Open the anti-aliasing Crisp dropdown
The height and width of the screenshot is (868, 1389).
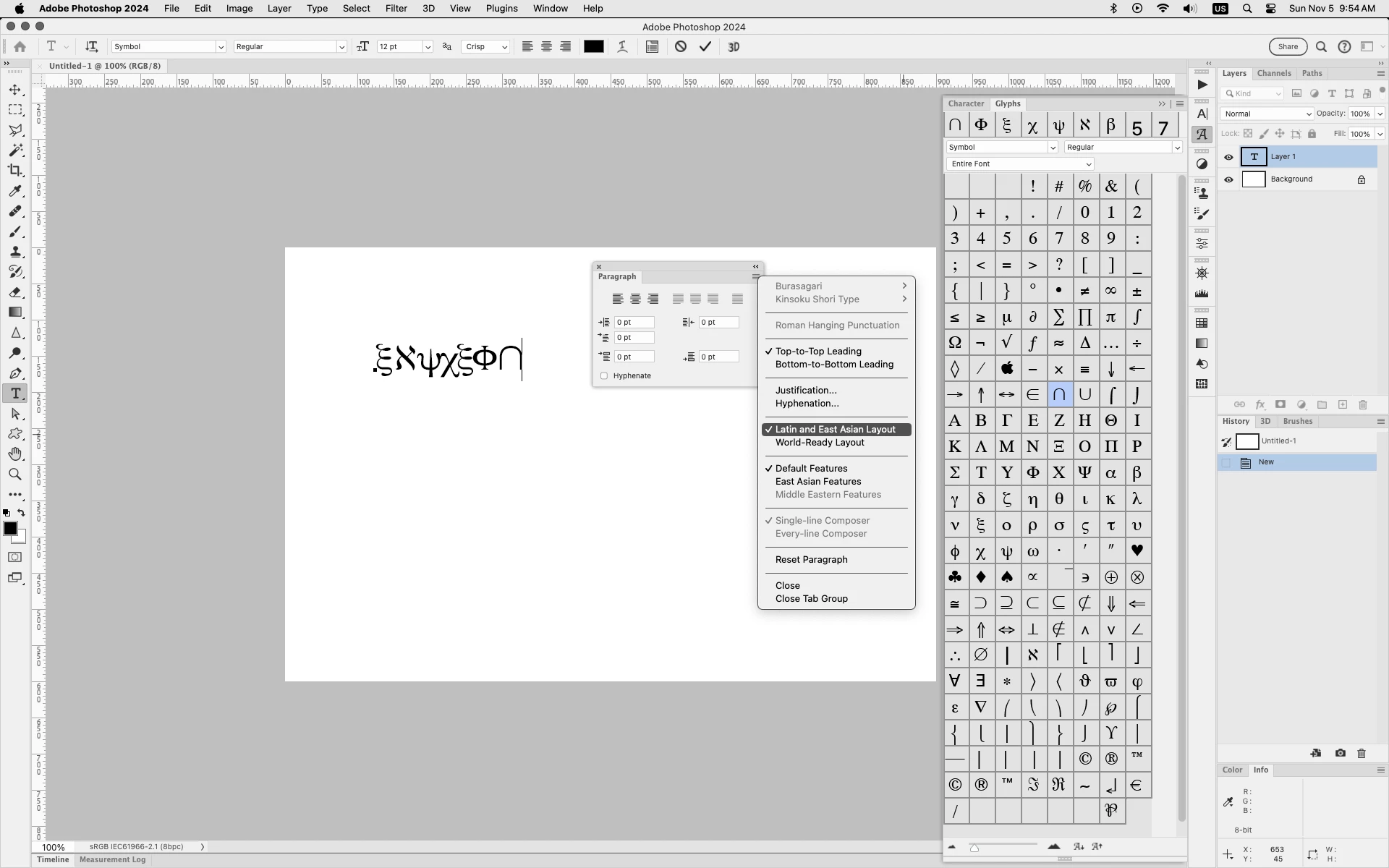[x=485, y=47]
